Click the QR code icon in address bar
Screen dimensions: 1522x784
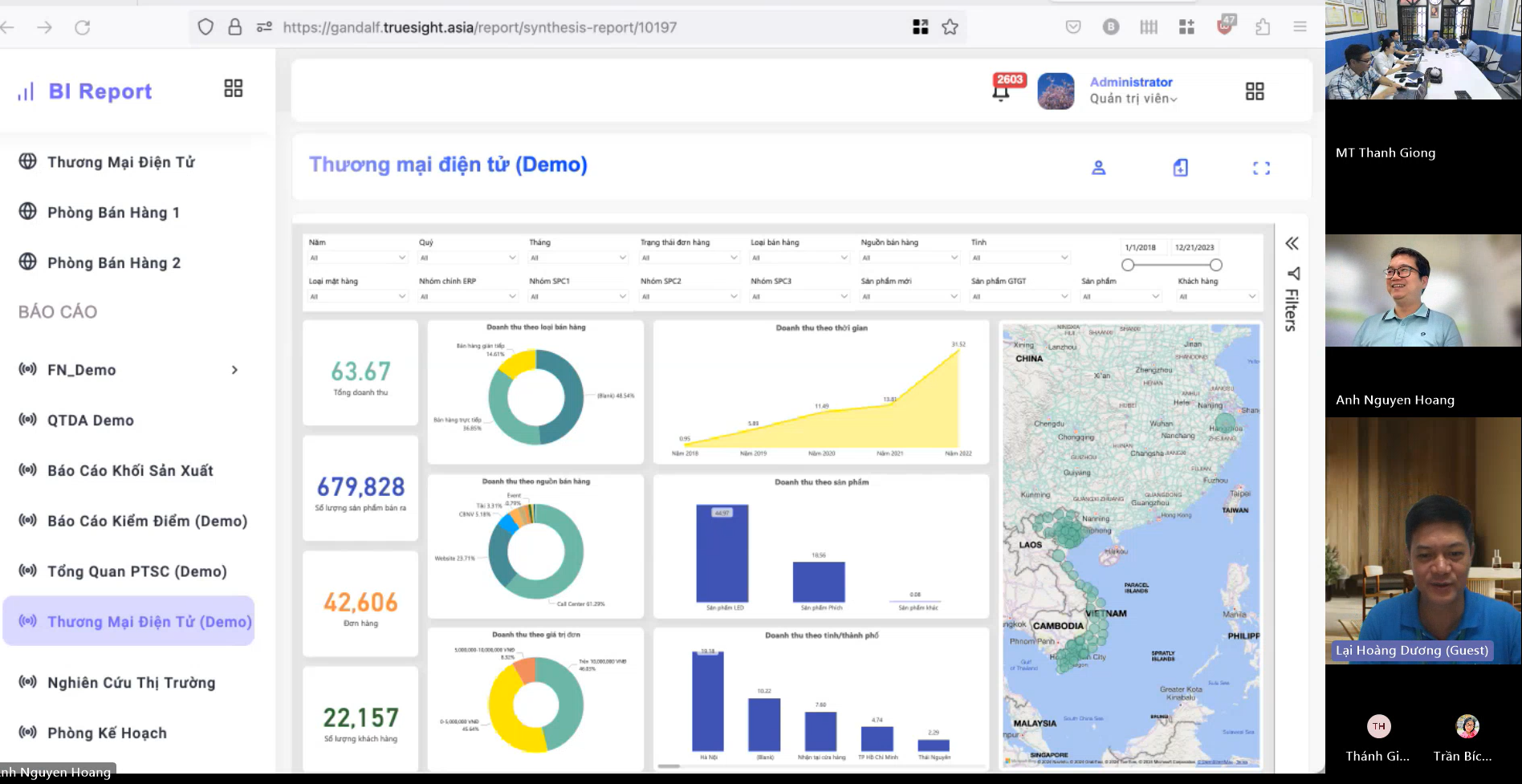tap(920, 27)
